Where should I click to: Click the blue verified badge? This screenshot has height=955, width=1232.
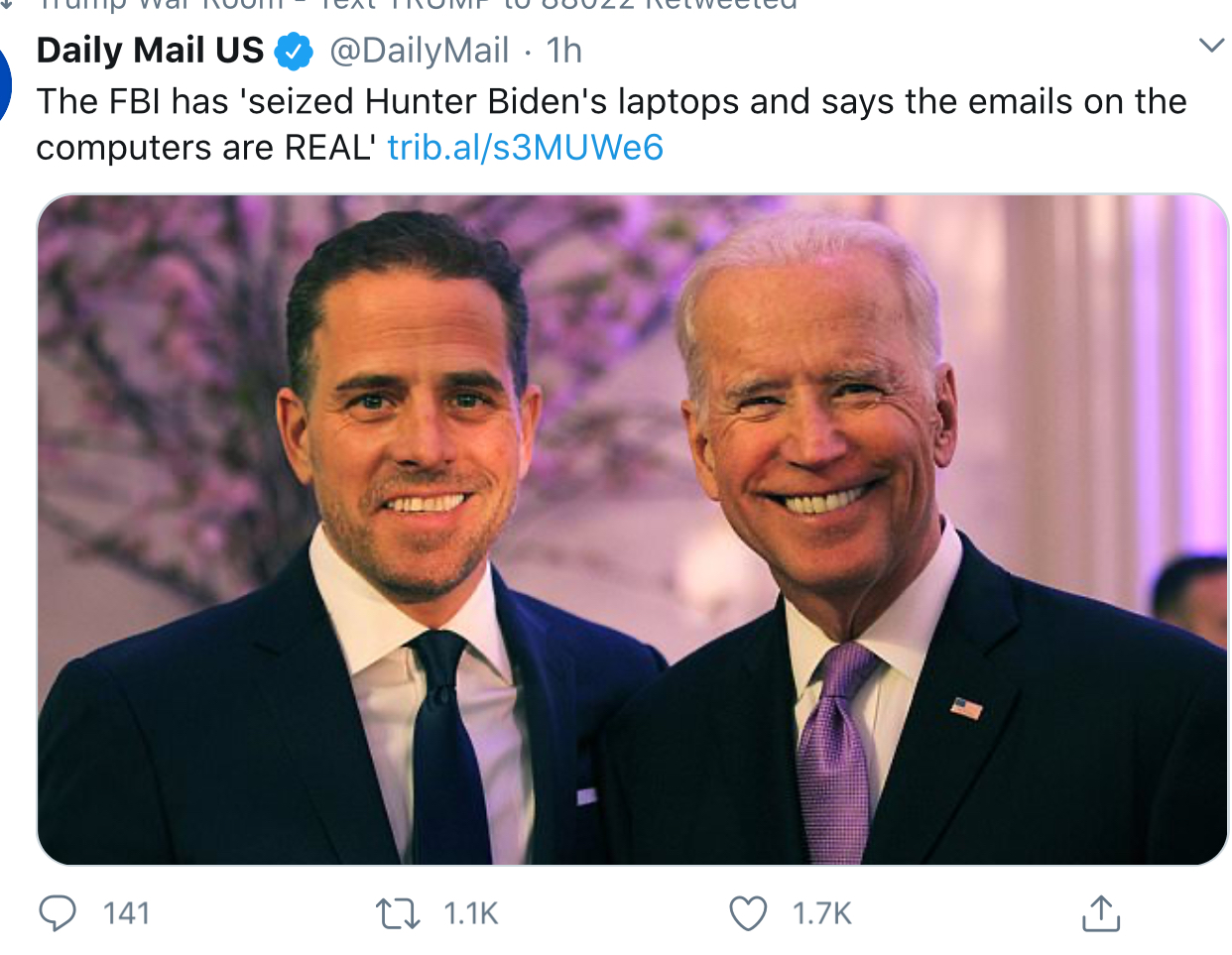pyautogui.click(x=294, y=51)
